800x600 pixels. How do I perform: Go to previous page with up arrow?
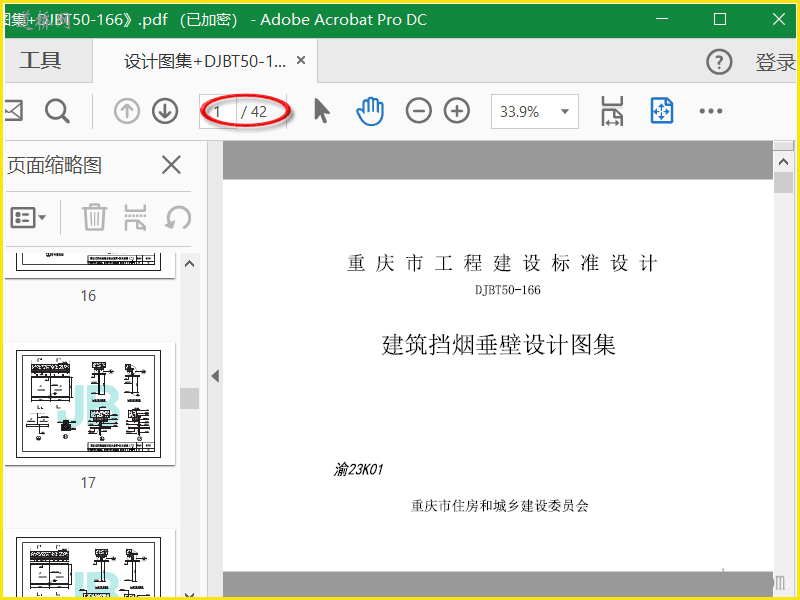(127, 111)
